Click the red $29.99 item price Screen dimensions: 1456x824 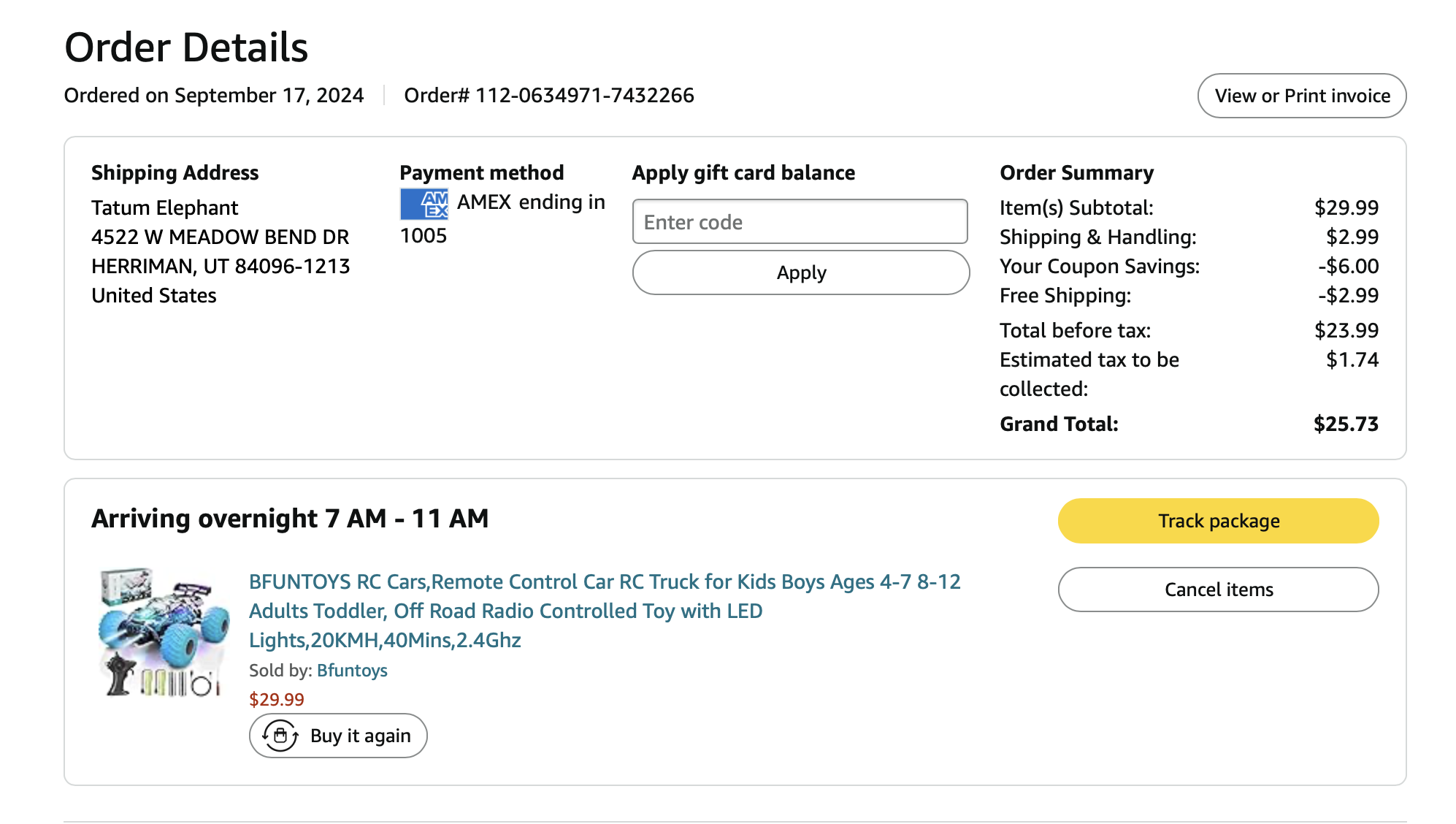[x=276, y=700]
